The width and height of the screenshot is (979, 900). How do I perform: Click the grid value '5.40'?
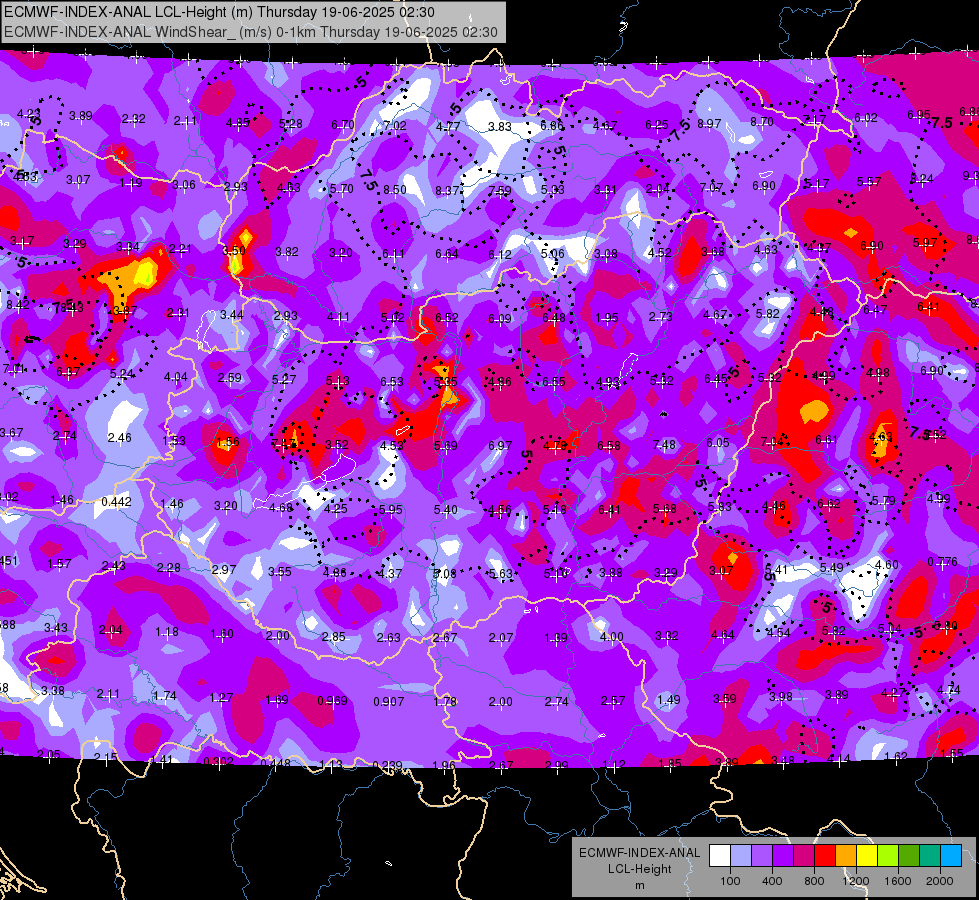(x=446, y=510)
